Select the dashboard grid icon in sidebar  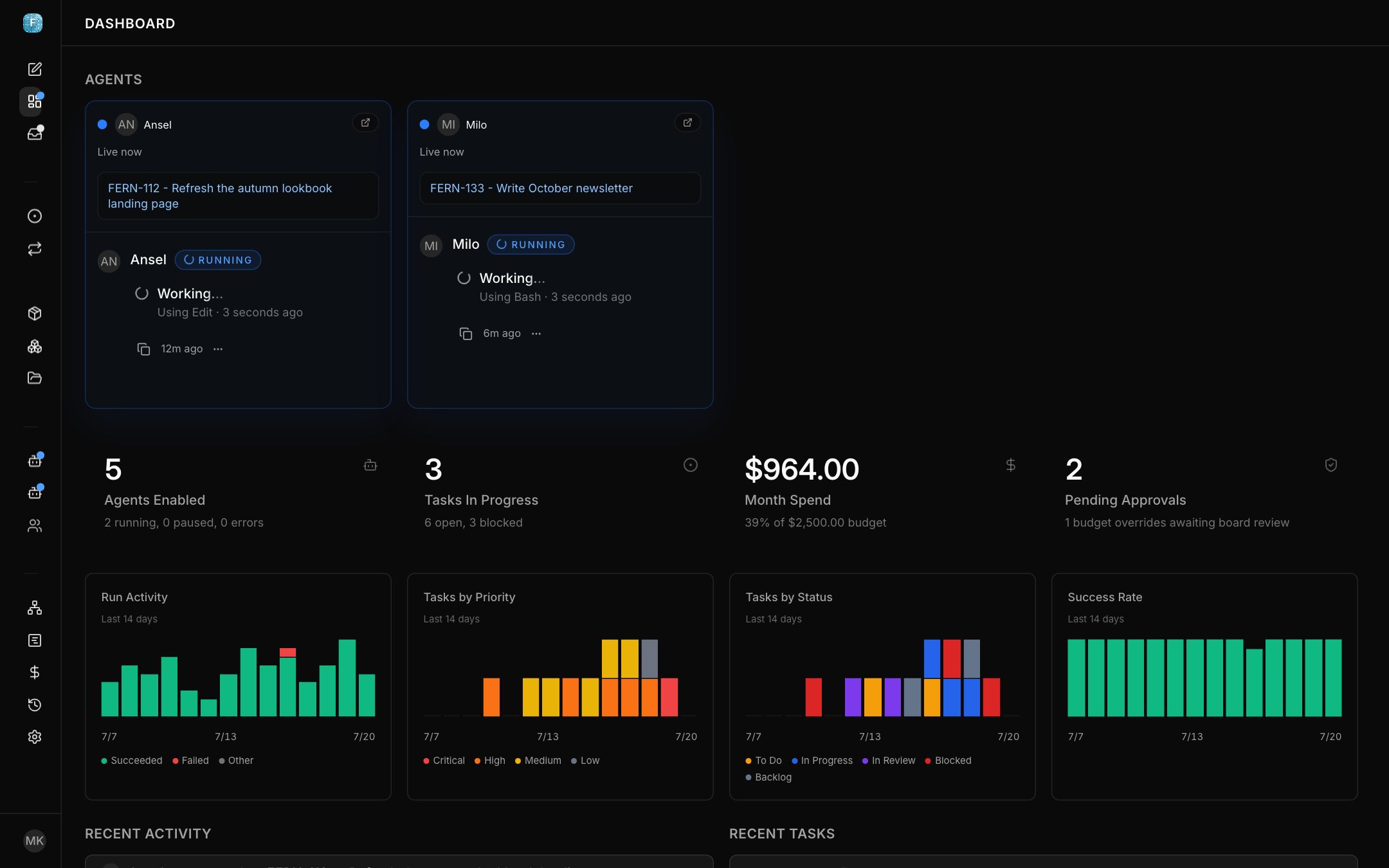coord(35,102)
